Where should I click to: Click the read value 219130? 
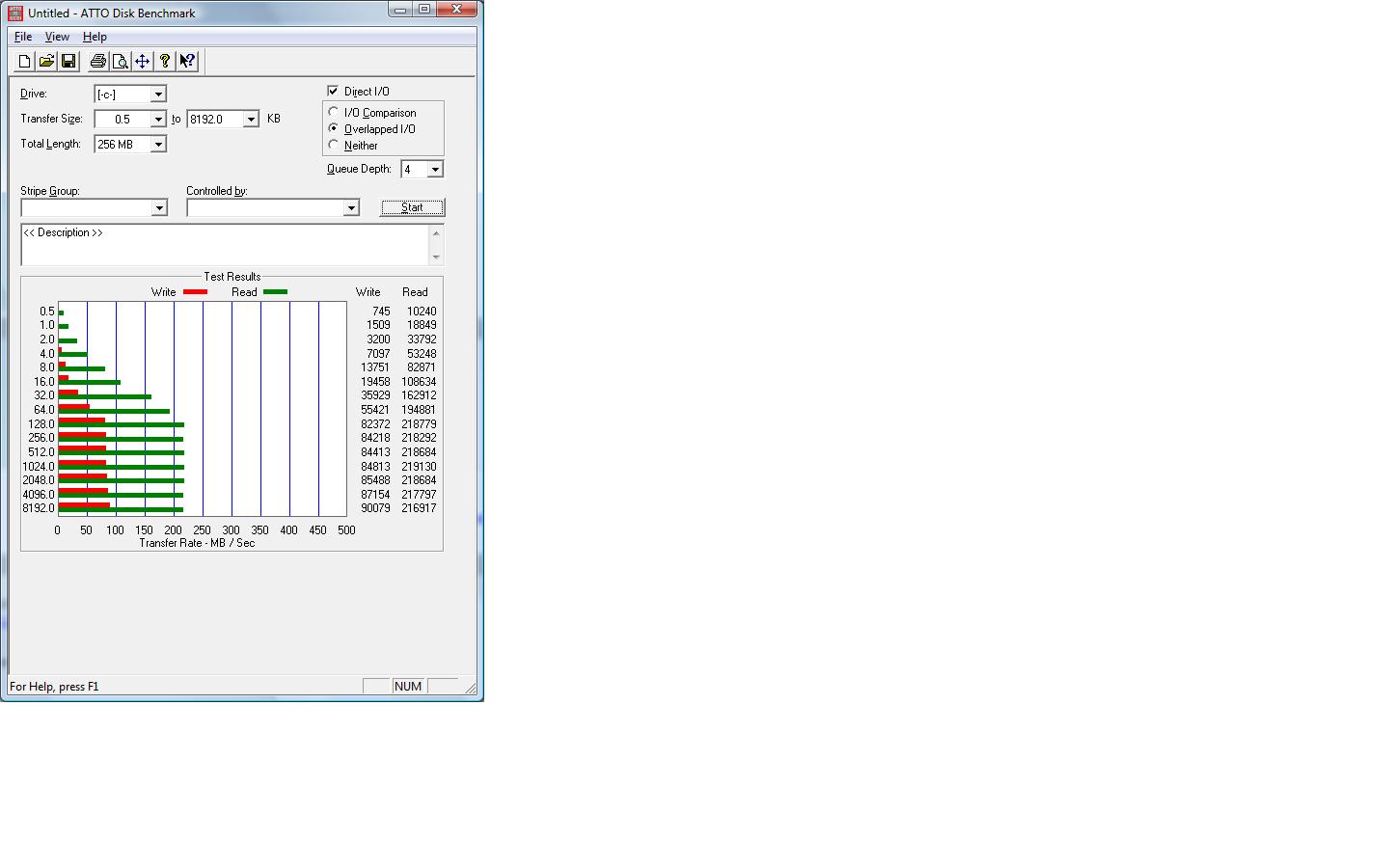point(419,467)
